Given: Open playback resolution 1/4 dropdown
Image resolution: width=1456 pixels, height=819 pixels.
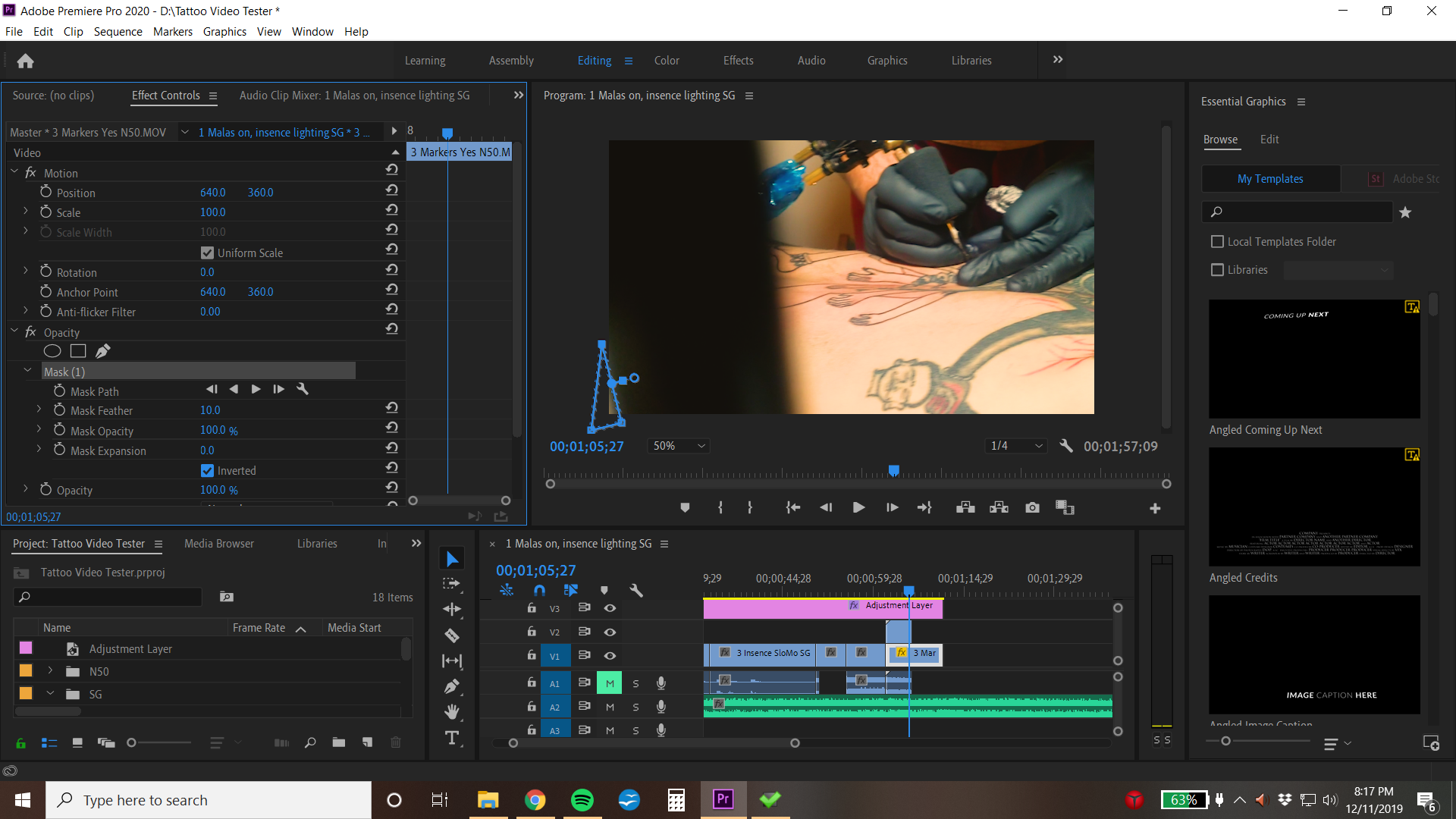Looking at the screenshot, I should click(1017, 446).
